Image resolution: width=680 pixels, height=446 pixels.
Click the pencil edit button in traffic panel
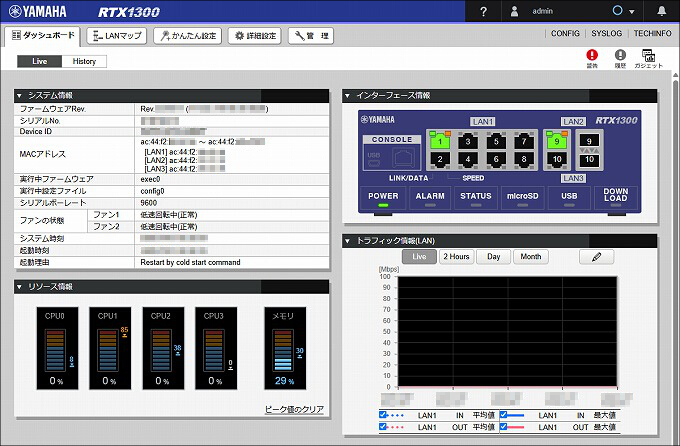(x=596, y=257)
